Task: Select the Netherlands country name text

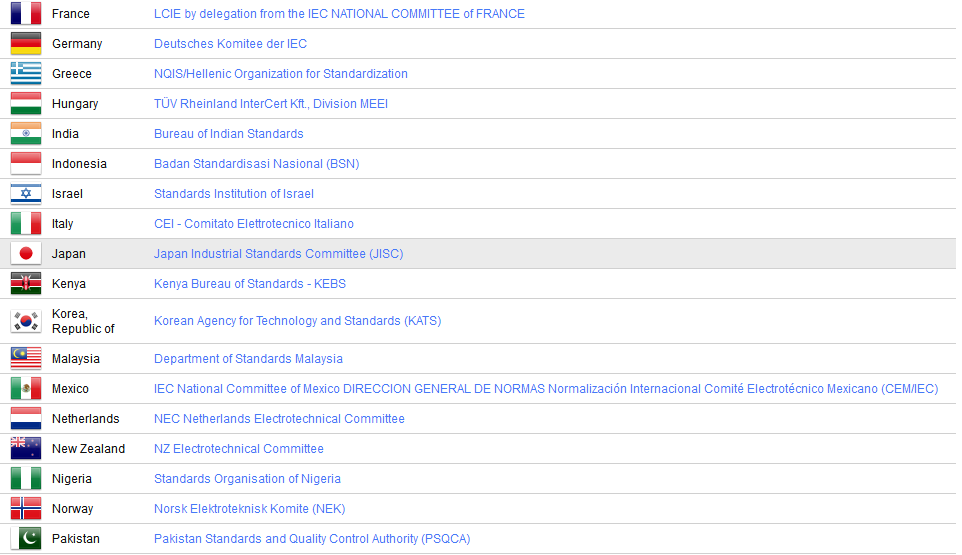Action: tap(85, 419)
